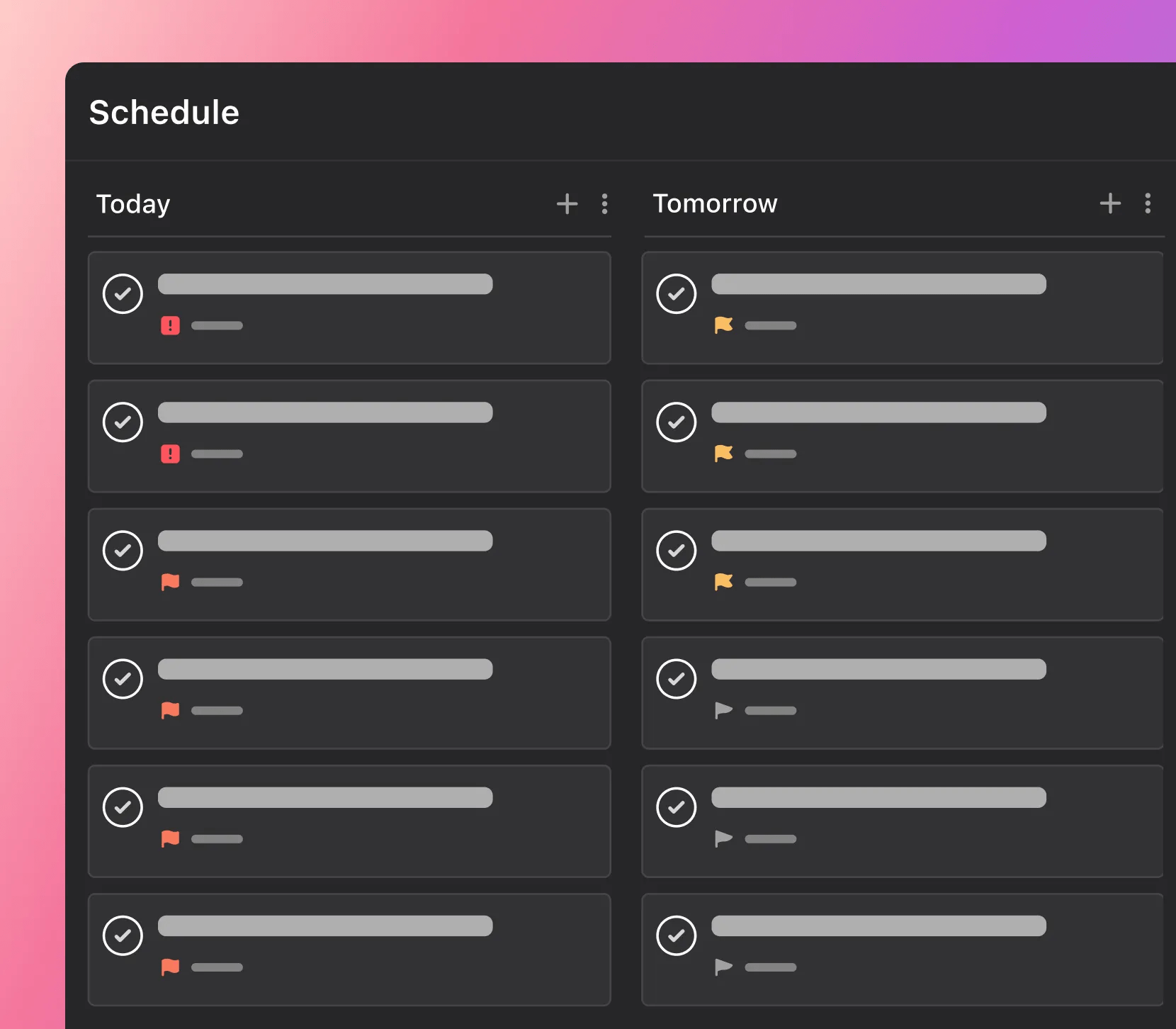Open the first card in the Today column

pyautogui.click(x=350, y=308)
